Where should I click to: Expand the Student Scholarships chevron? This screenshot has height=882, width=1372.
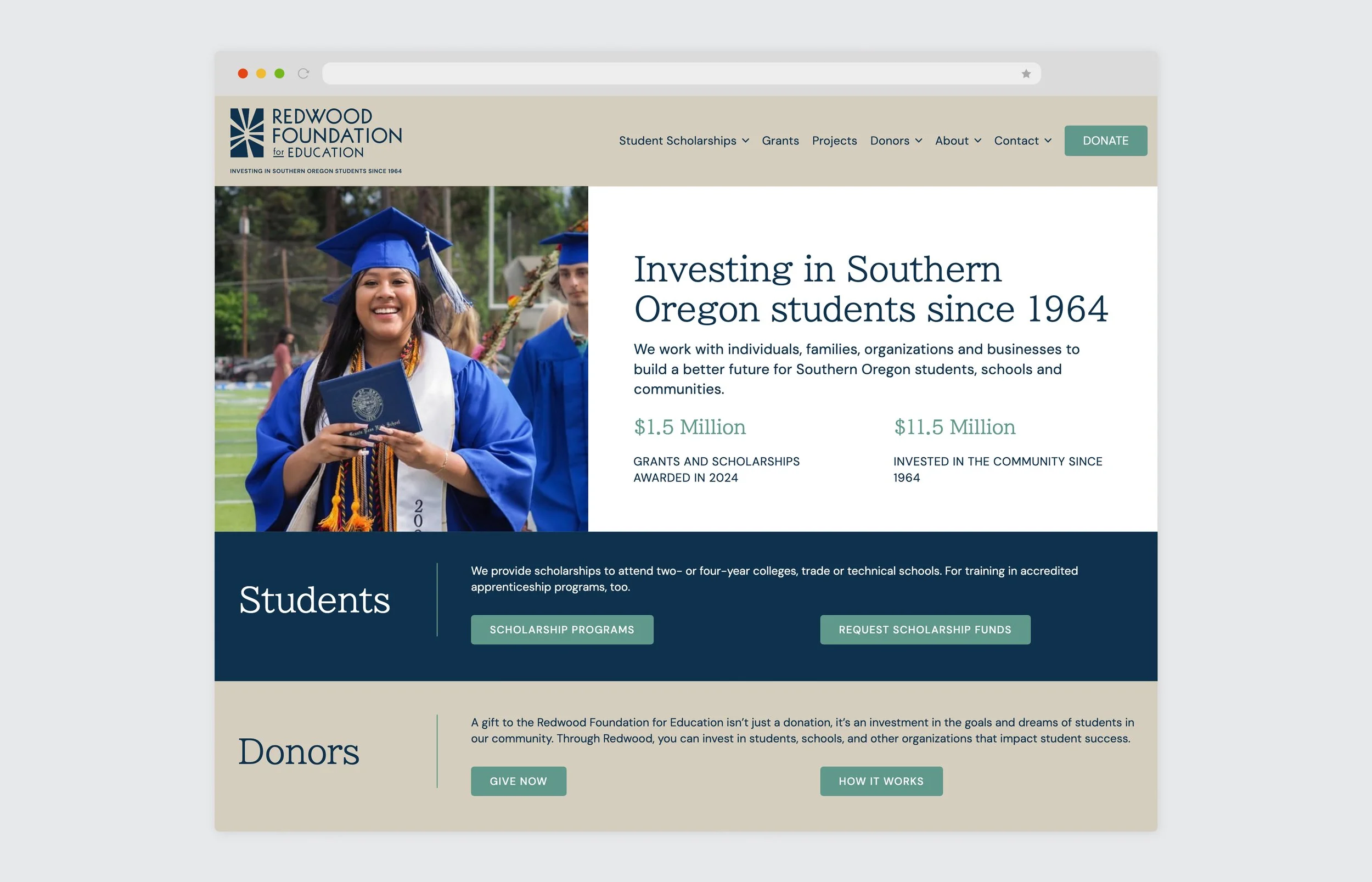[746, 141]
